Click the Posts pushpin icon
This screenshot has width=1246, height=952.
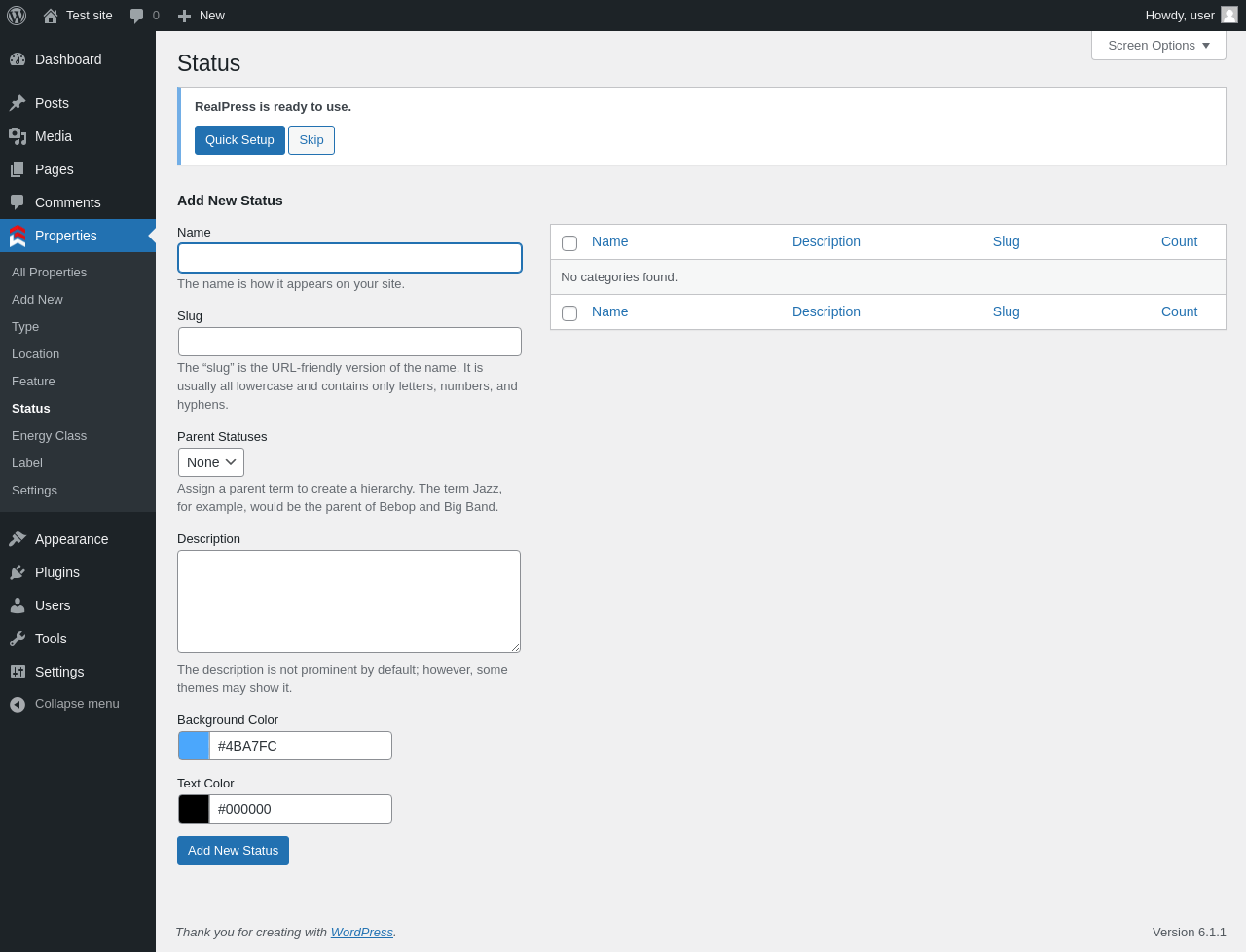pos(18,103)
